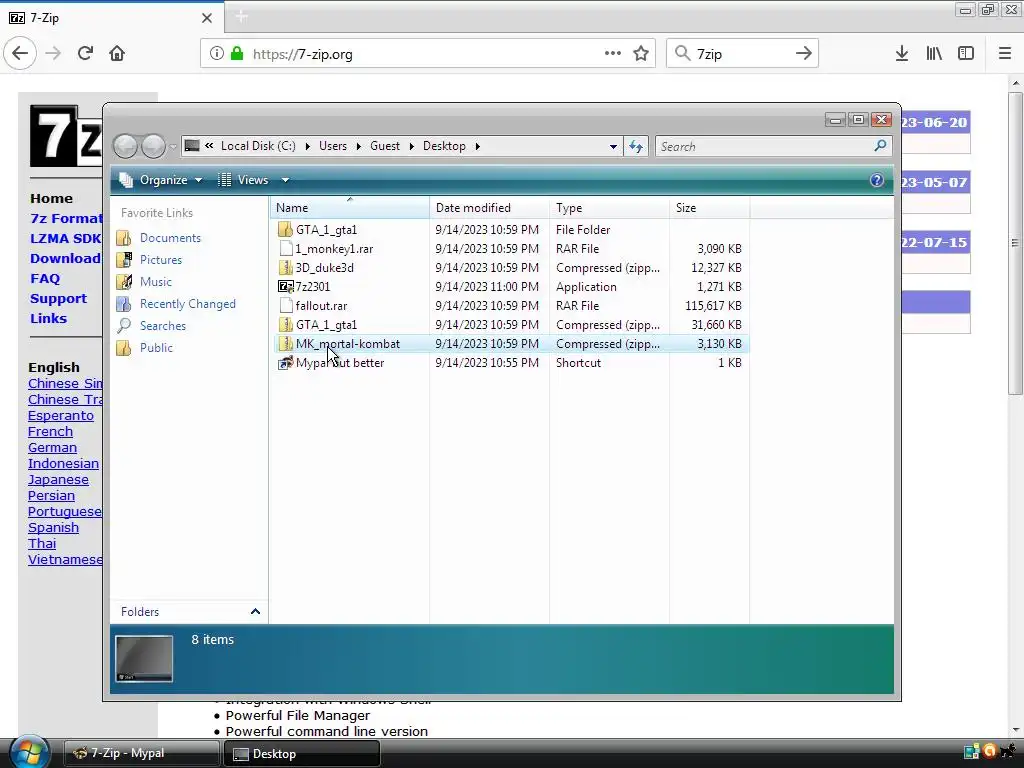Click the Desktop preview thumbnail in details pane
Screen dimensions: 1024x768
click(x=144, y=659)
